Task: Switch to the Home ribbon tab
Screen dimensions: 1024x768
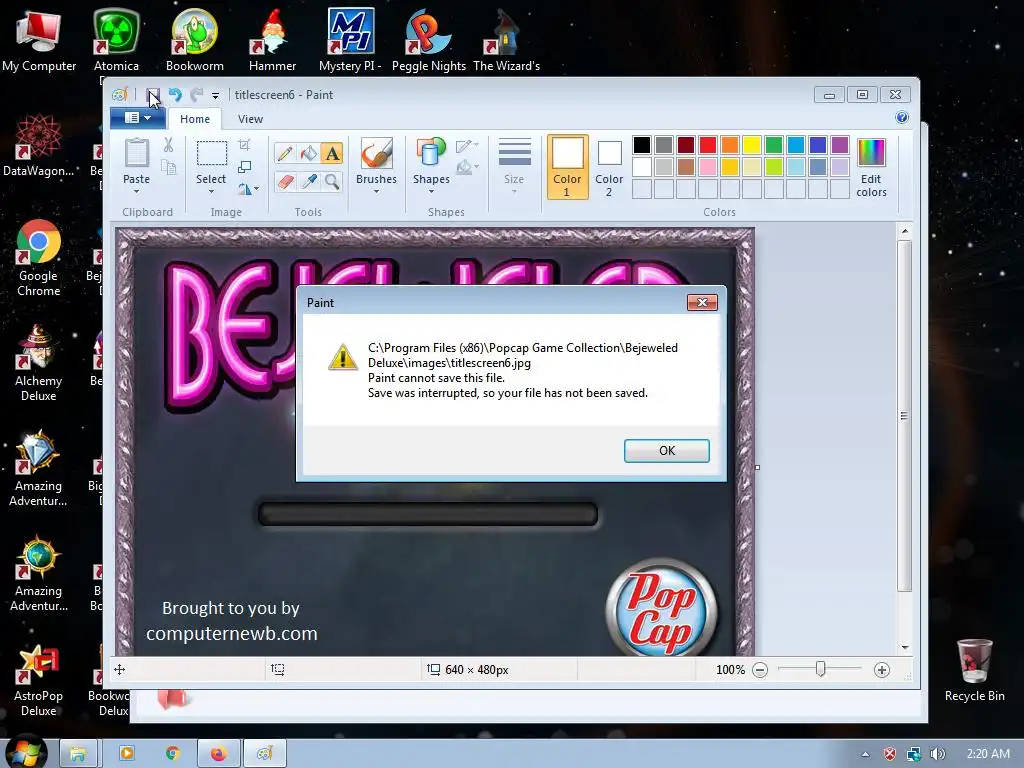Action: point(195,119)
